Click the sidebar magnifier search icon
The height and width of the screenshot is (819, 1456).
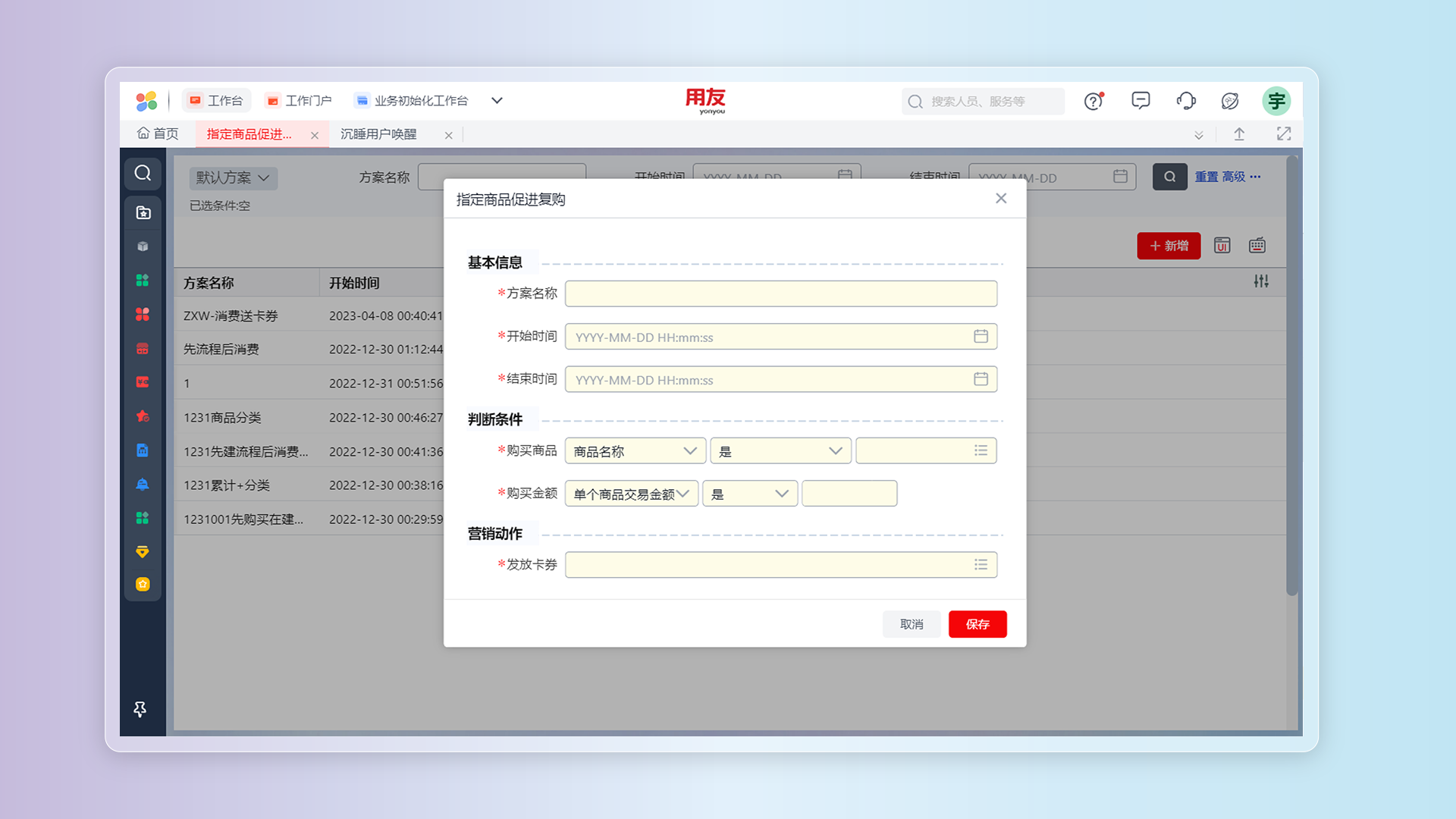point(143,174)
